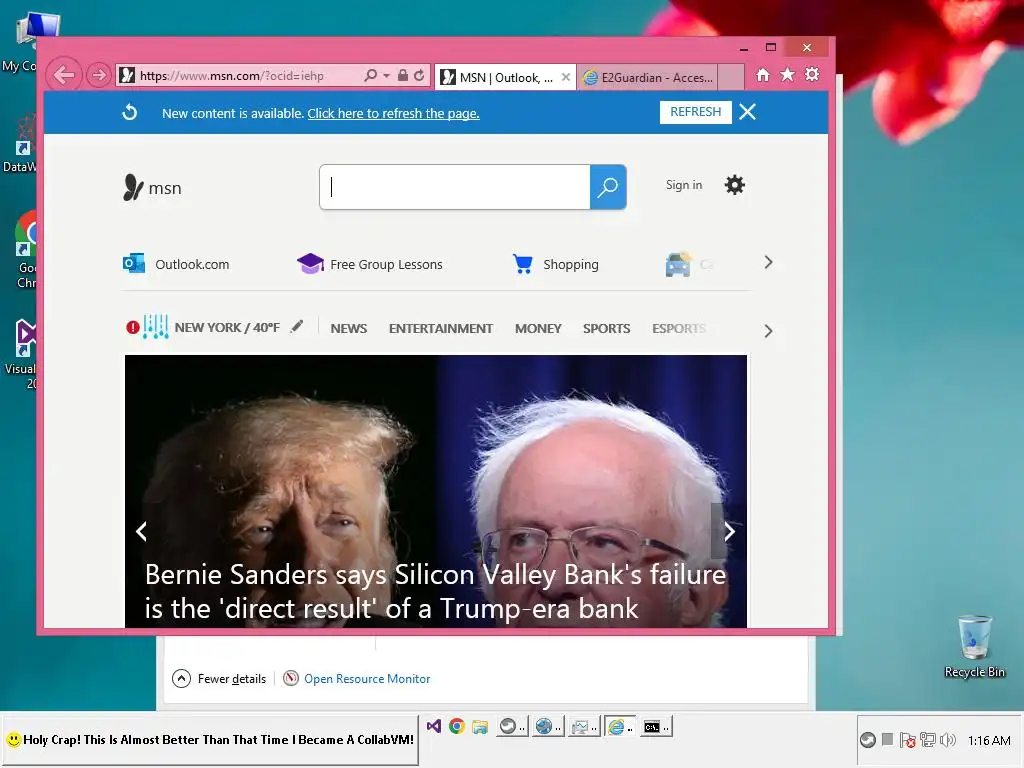Click the security lock icon in address bar
The width and height of the screenshot is (1024, 768).
(x=403, y=75)
